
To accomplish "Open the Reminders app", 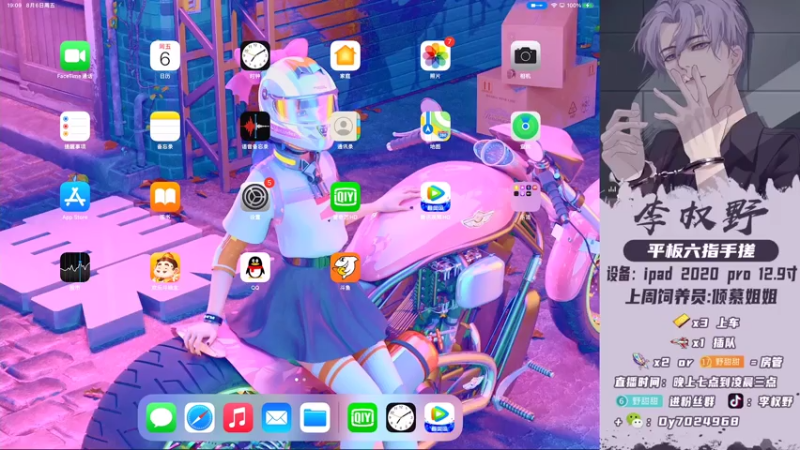I will coord(75,126).
